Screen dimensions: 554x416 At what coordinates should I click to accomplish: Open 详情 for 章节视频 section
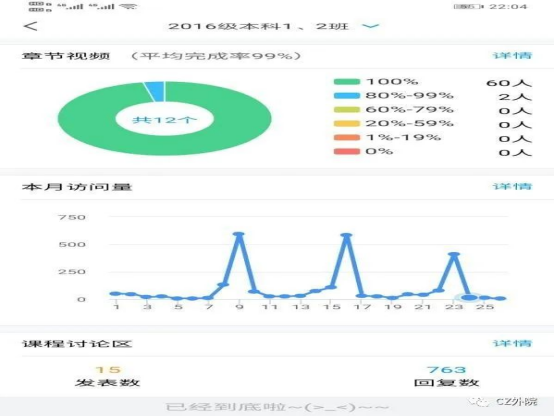(512, 55)
